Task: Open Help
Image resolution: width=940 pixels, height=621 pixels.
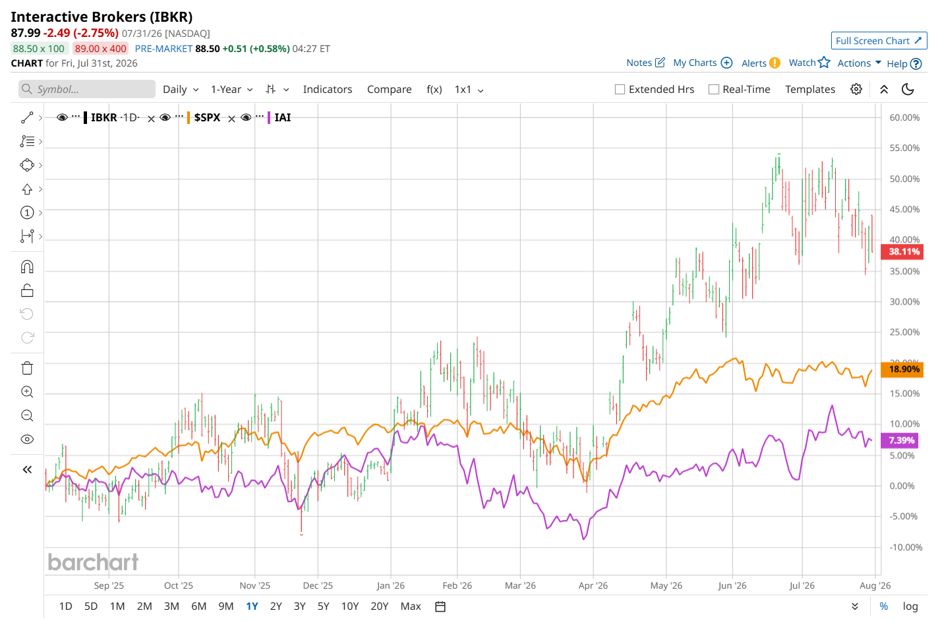Action: coord(904,64)
